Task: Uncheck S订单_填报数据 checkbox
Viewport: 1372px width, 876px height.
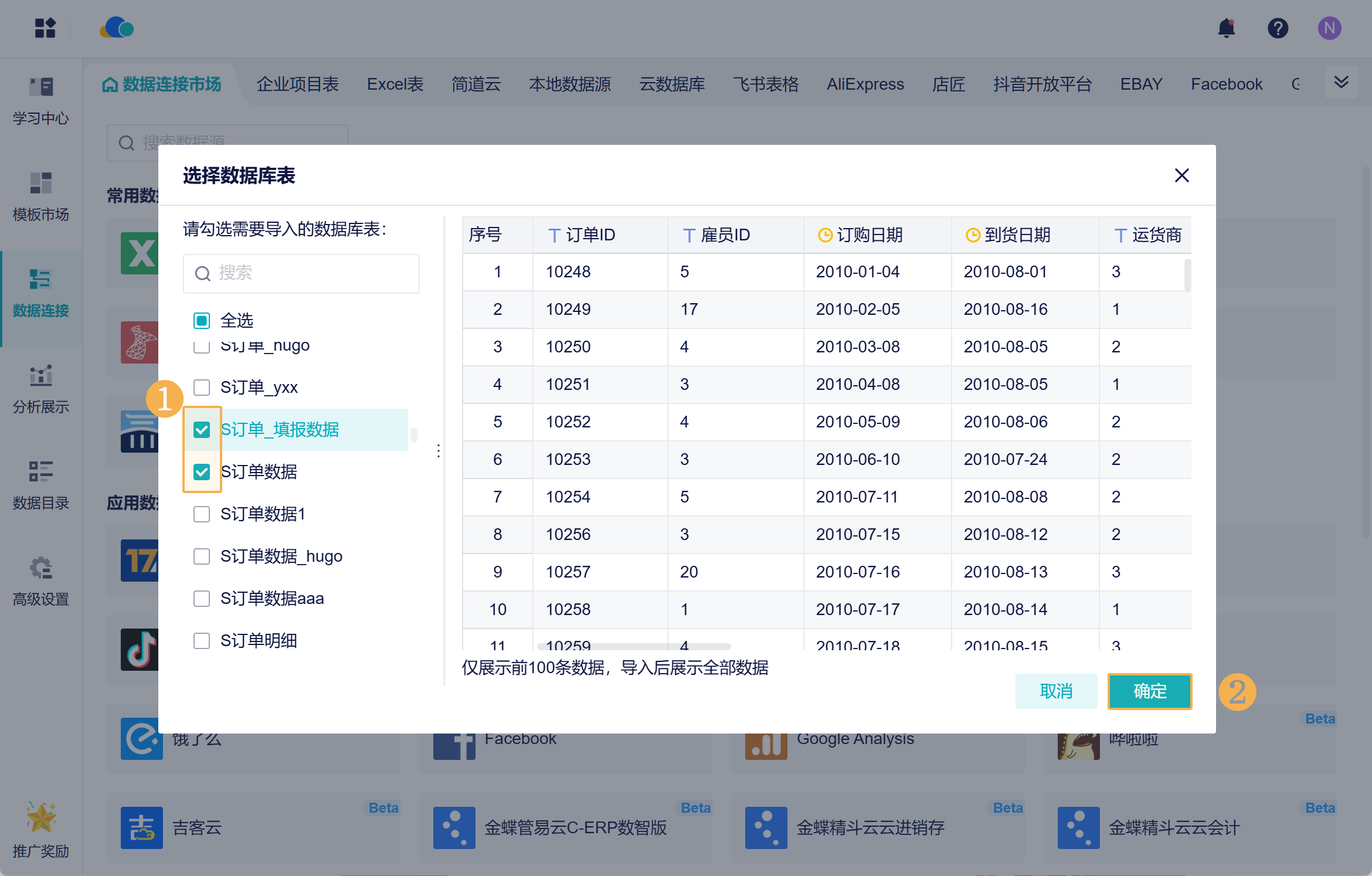Action: coord(202,430)
